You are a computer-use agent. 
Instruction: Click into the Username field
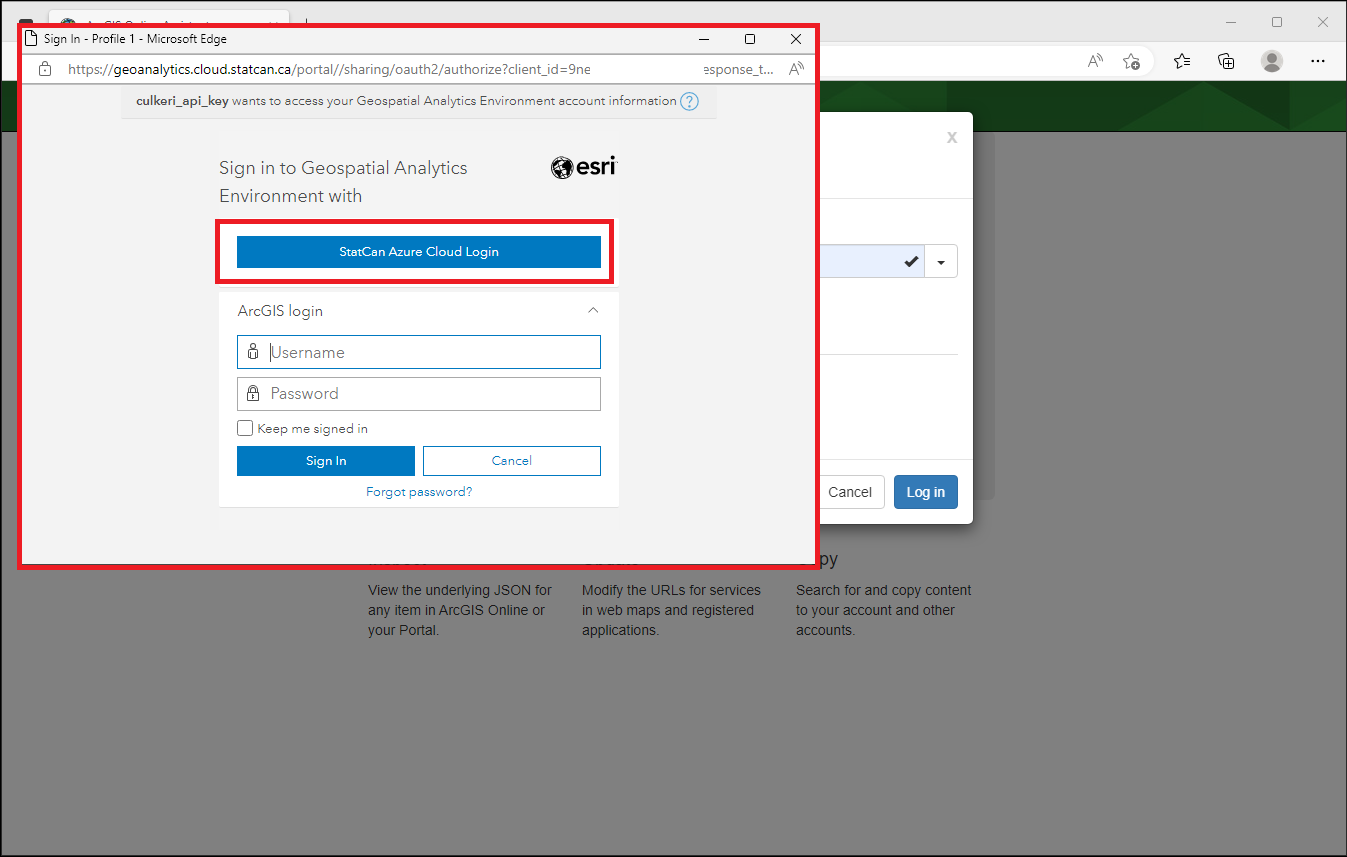pos(418,352)
